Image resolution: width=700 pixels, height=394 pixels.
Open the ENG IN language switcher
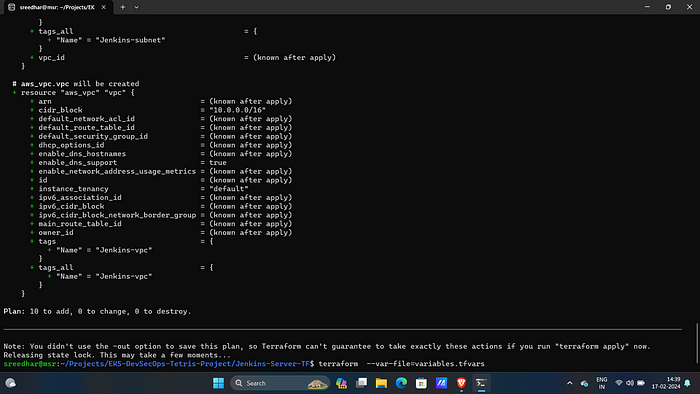(602, 383)
